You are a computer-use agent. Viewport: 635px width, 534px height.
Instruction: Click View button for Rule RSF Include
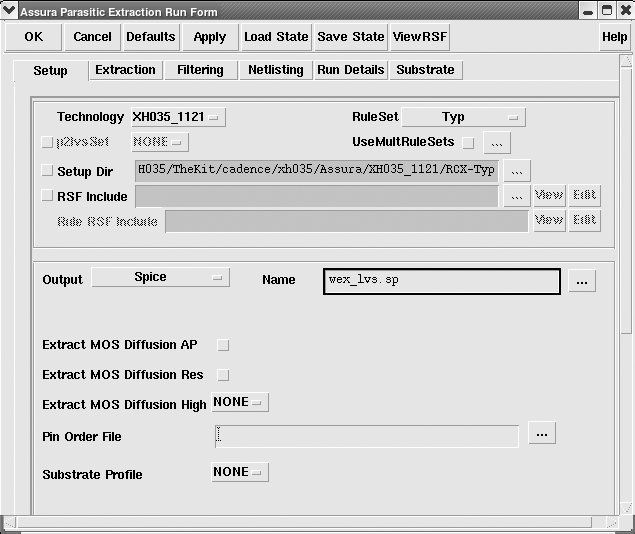(x=549, y=221)
